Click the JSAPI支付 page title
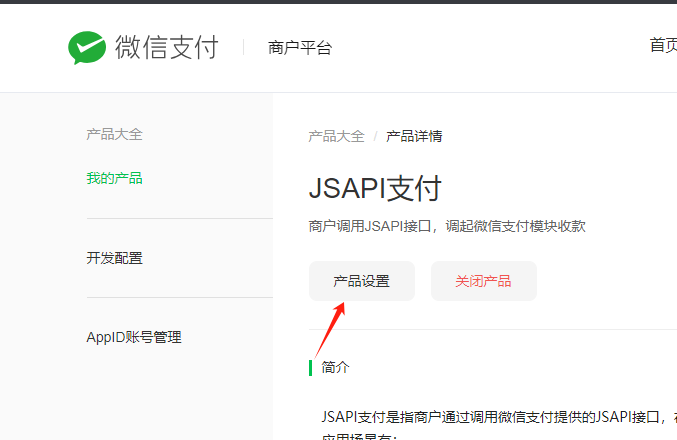The height and width of the screenshot is (440, 677). (375, 189)
